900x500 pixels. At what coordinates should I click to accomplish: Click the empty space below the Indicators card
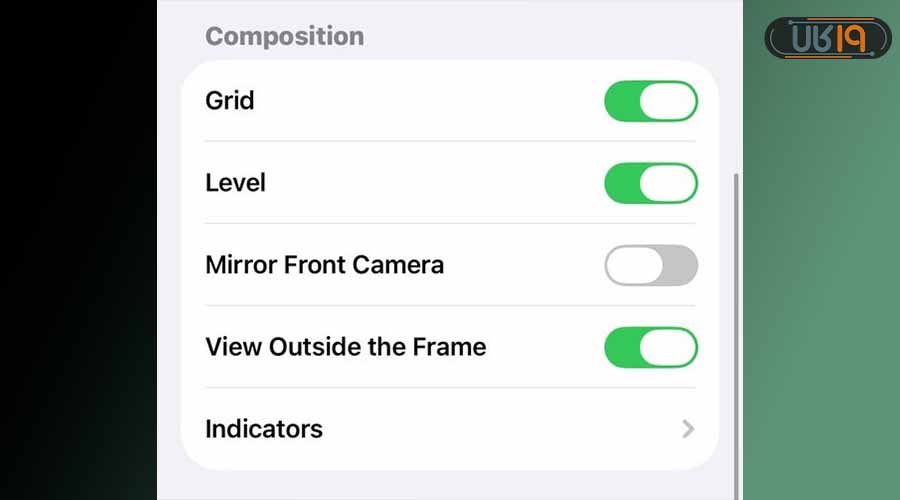click(x=450, y=486)
